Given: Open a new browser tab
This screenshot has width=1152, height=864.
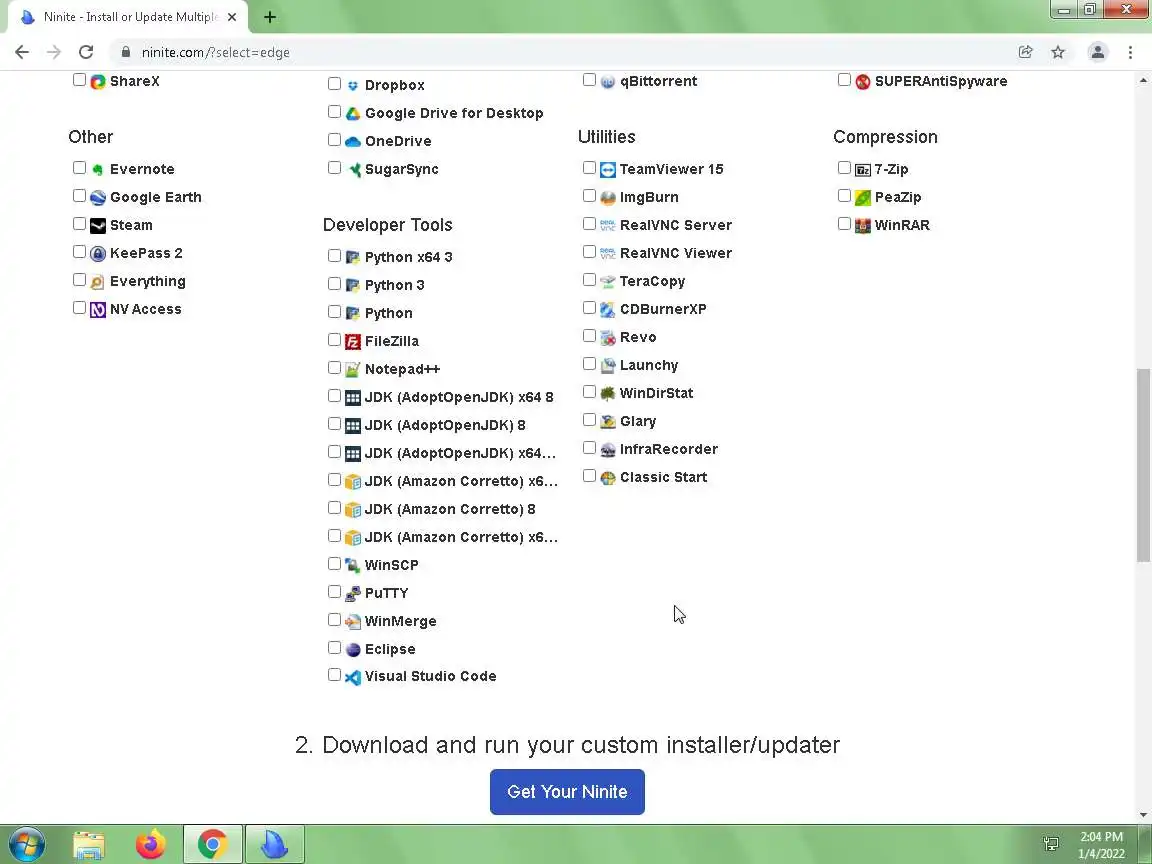Looking at the screenshot, I should click(270, 17).
